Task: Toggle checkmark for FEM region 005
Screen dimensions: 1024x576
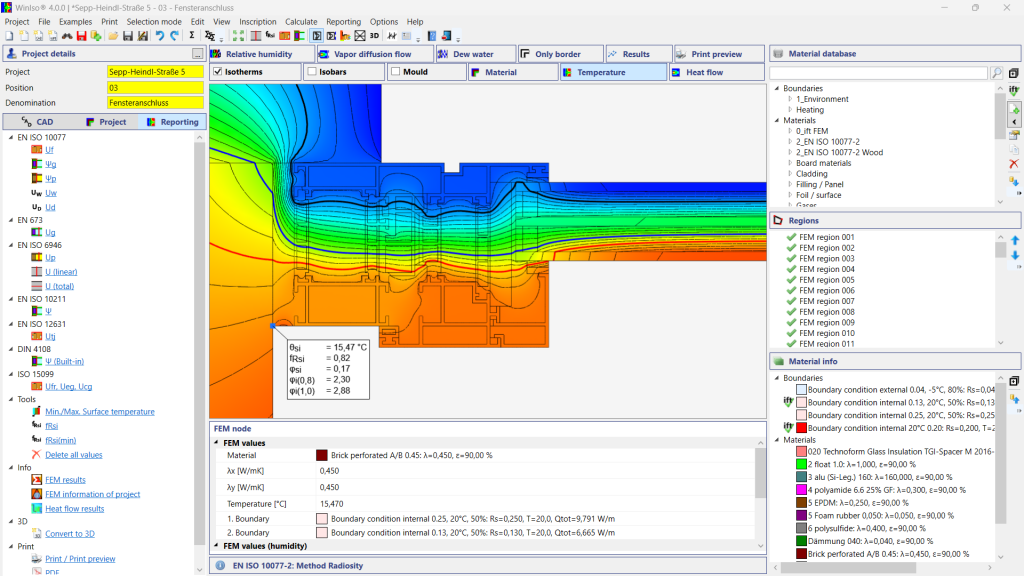Action: point(792,280)
